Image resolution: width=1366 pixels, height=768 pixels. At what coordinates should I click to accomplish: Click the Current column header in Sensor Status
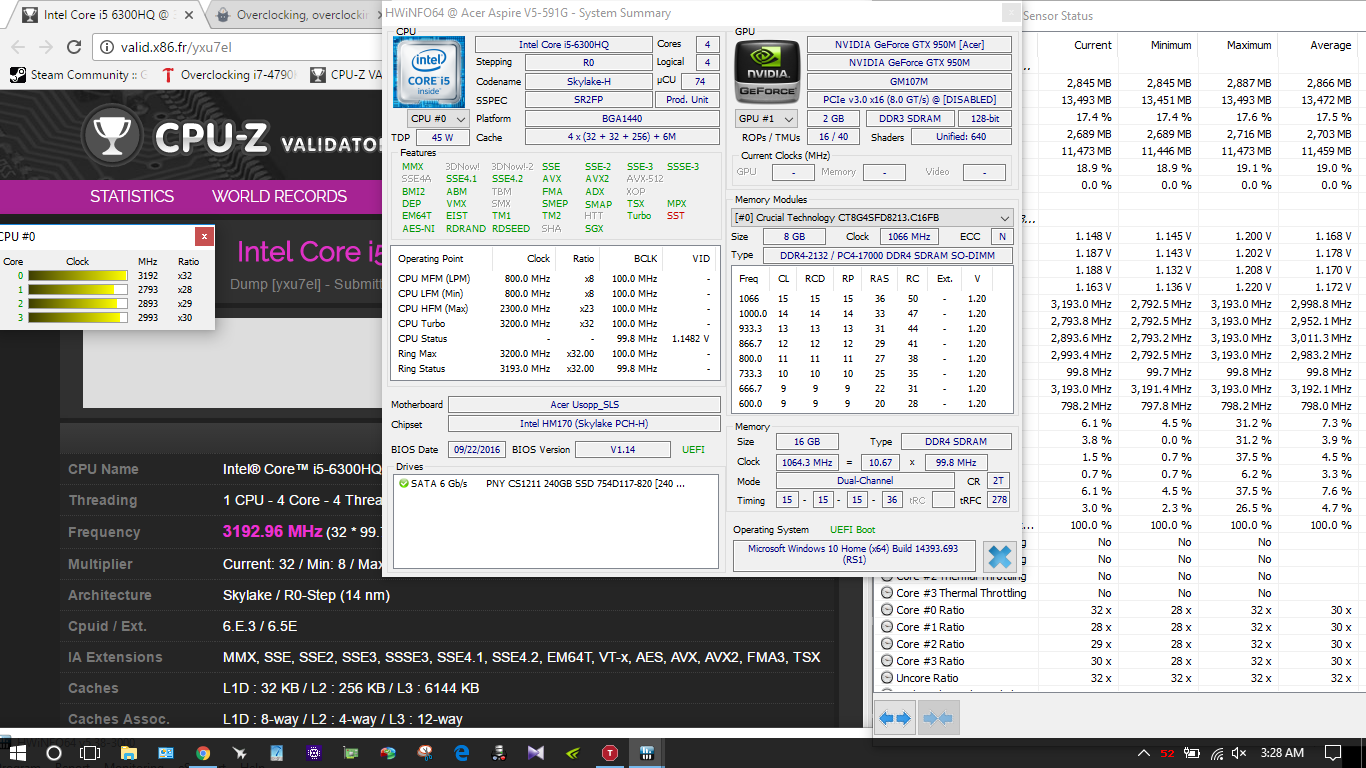coord(1092,45)
